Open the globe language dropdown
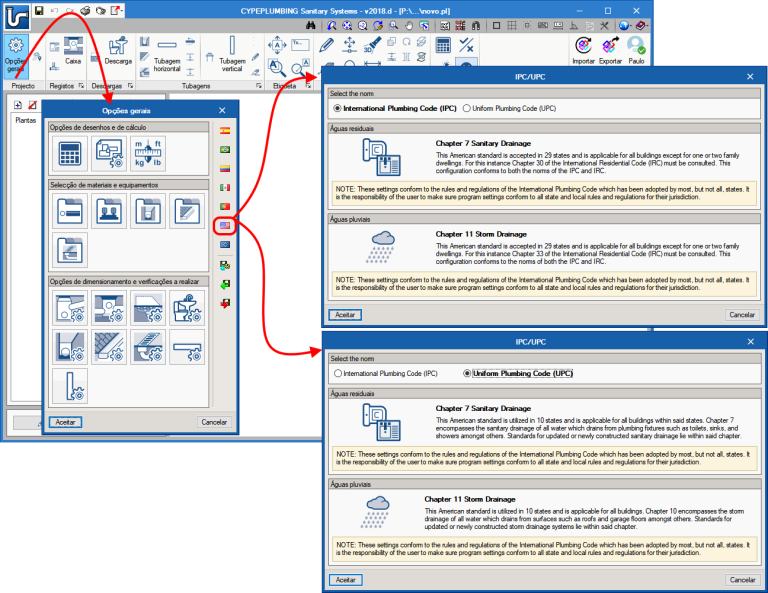The width and height of the screenshot is (768, 593). pos(625,25)
